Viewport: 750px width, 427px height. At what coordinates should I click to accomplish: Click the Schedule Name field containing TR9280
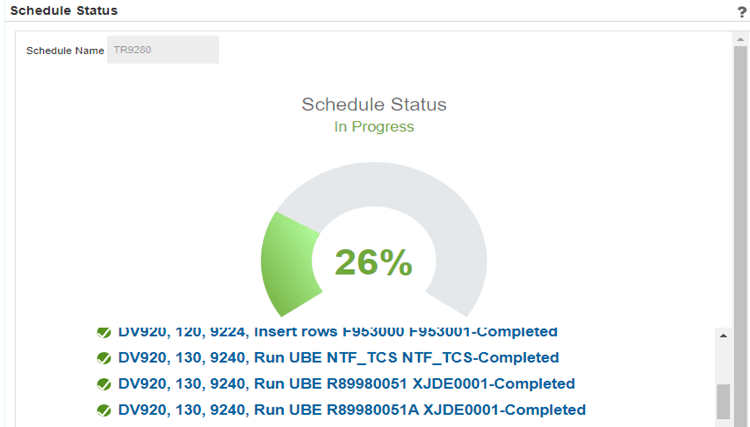tap(163, 50)
